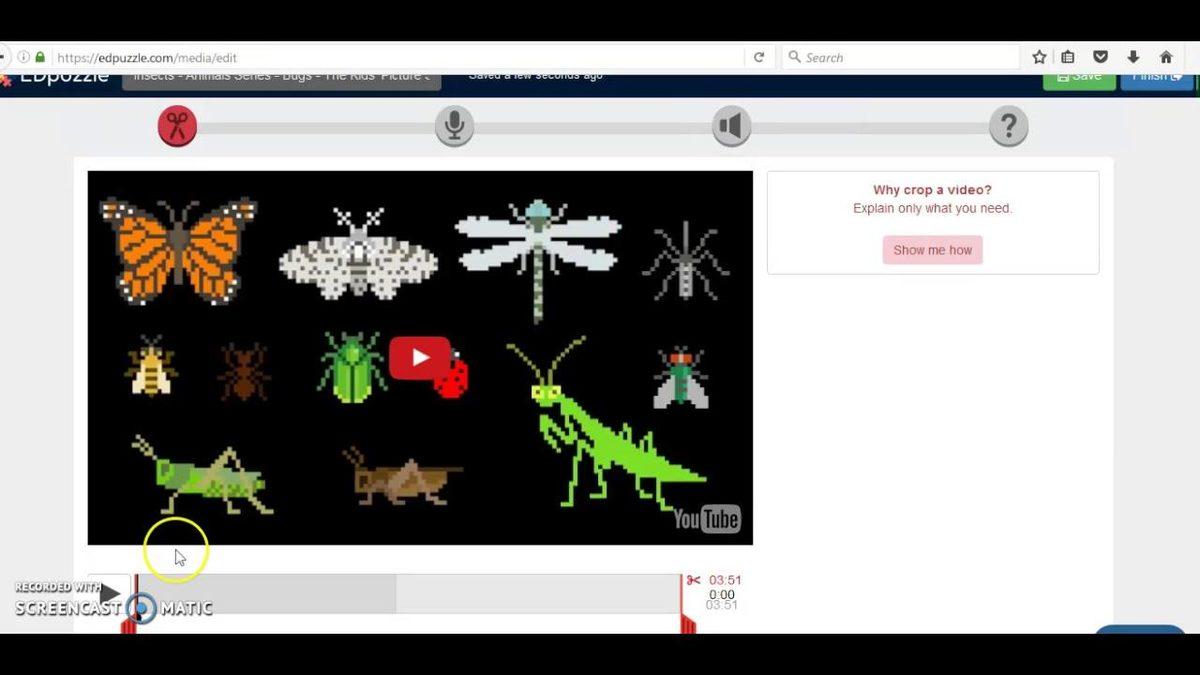Click the right red crop end handle
Image resolution: width=1200 pixels, height=675 pixels.
687,622
